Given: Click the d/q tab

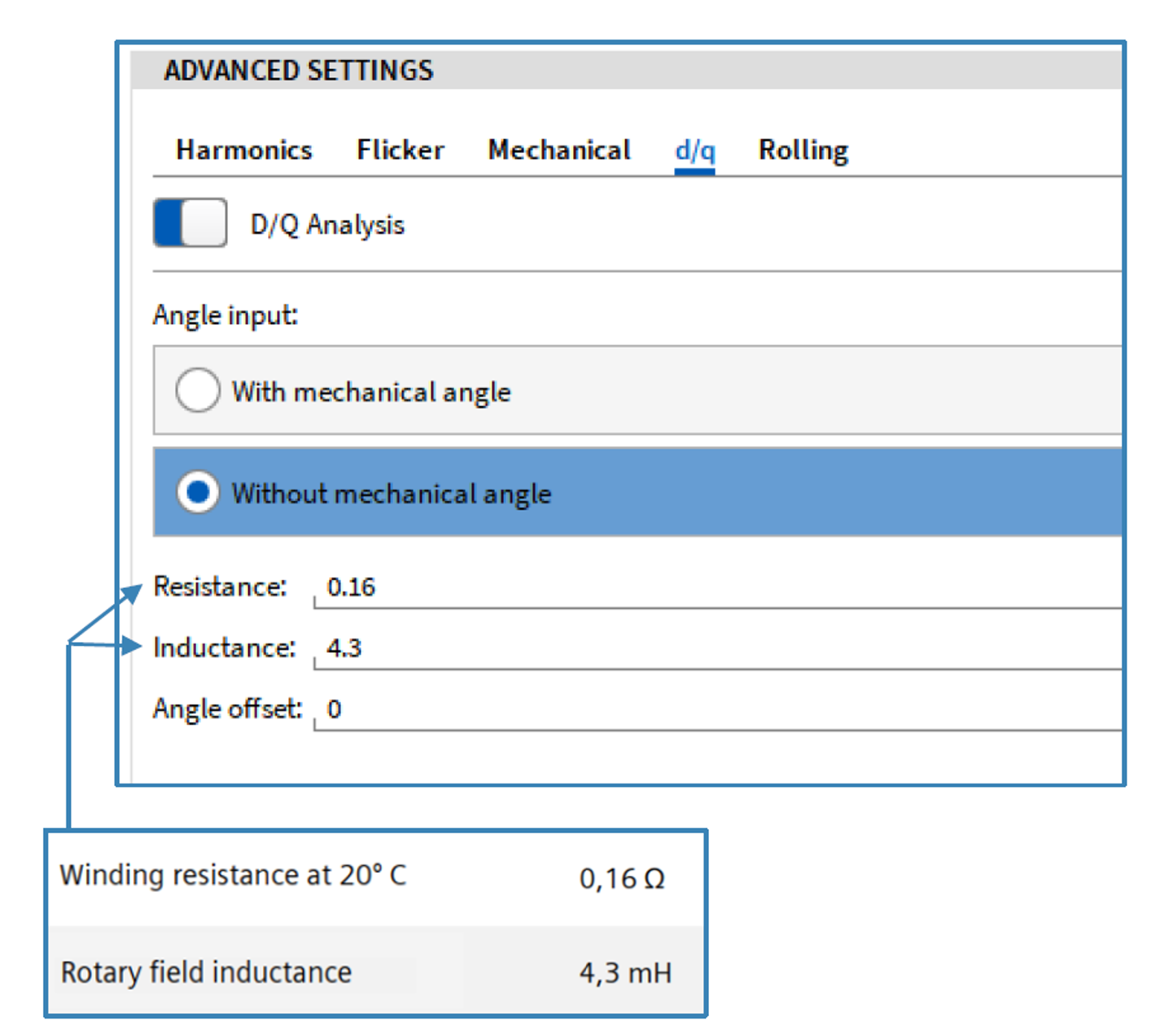Looking at the screenshot, I should click(x=694, y=150).
